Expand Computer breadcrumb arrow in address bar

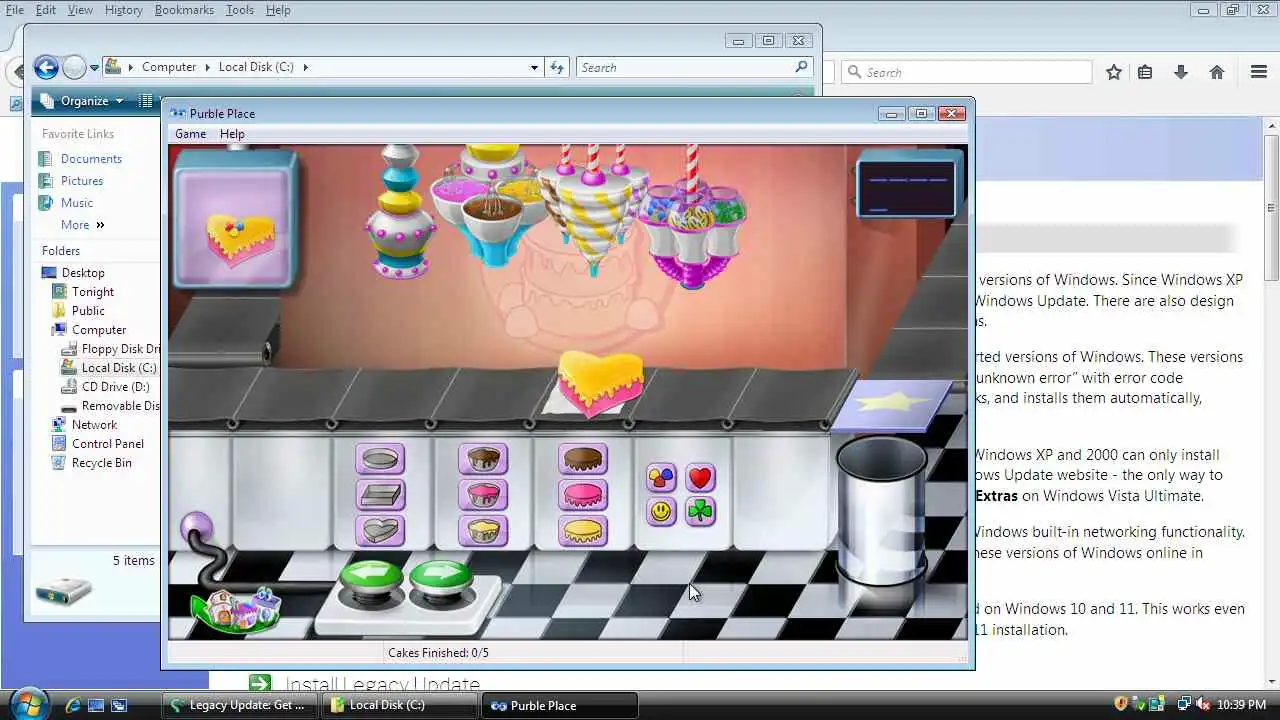tap(209, 67)
